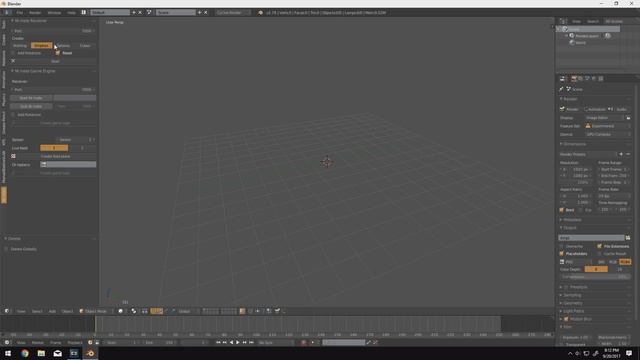The width and height of the screenshot is (640, 360).
Task: Select the orange Streamer create option
Action: (x=41, y=45)
